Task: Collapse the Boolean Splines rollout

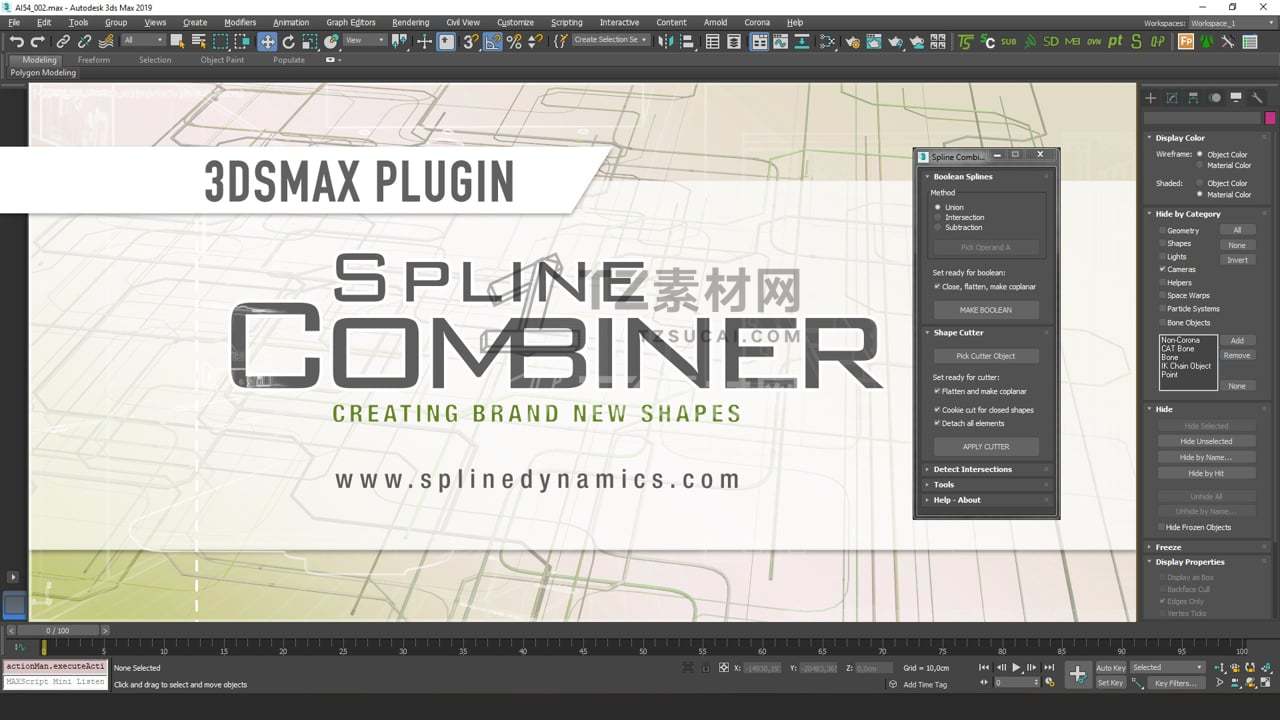Action: 986,177
